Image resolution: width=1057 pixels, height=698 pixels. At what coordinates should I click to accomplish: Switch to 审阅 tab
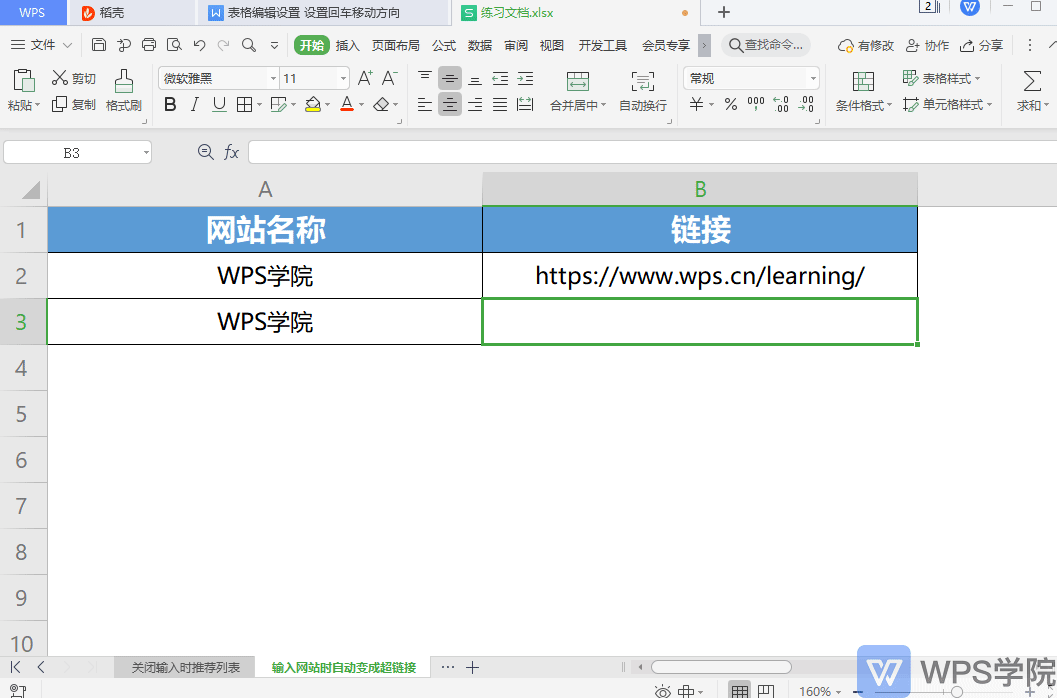pos(516,45)
